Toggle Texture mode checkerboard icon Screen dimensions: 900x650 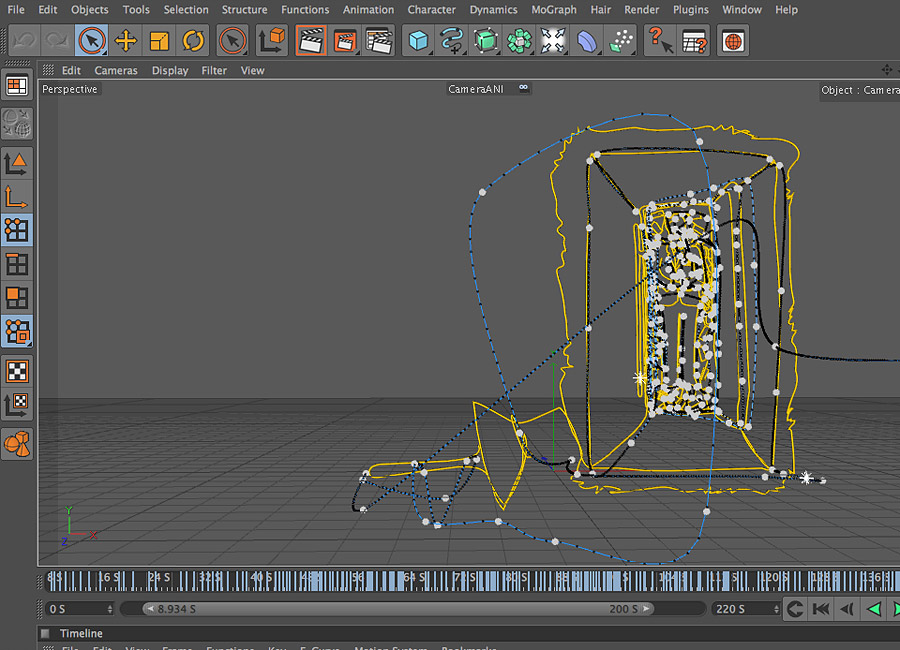17,371
